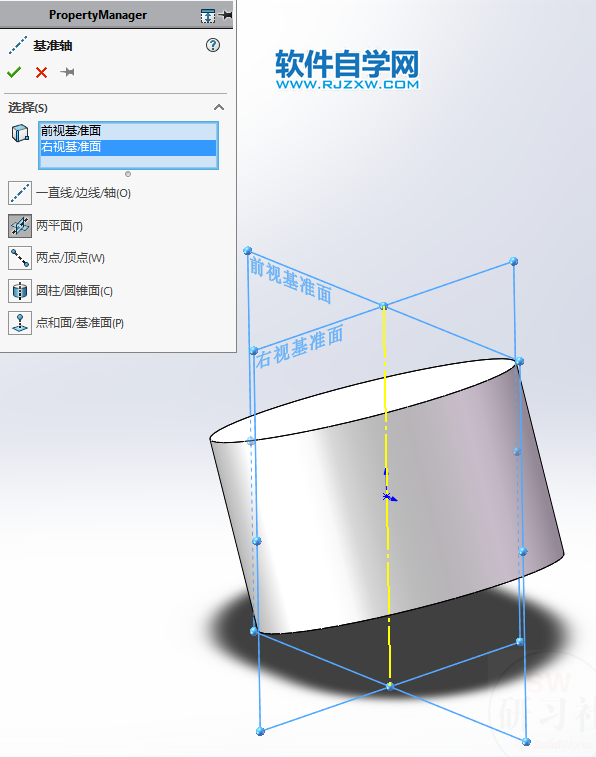Click the 基准轴 feature icon in title
Image resolution: width=596 pixels, height=757 pixels.
point(18,45)
